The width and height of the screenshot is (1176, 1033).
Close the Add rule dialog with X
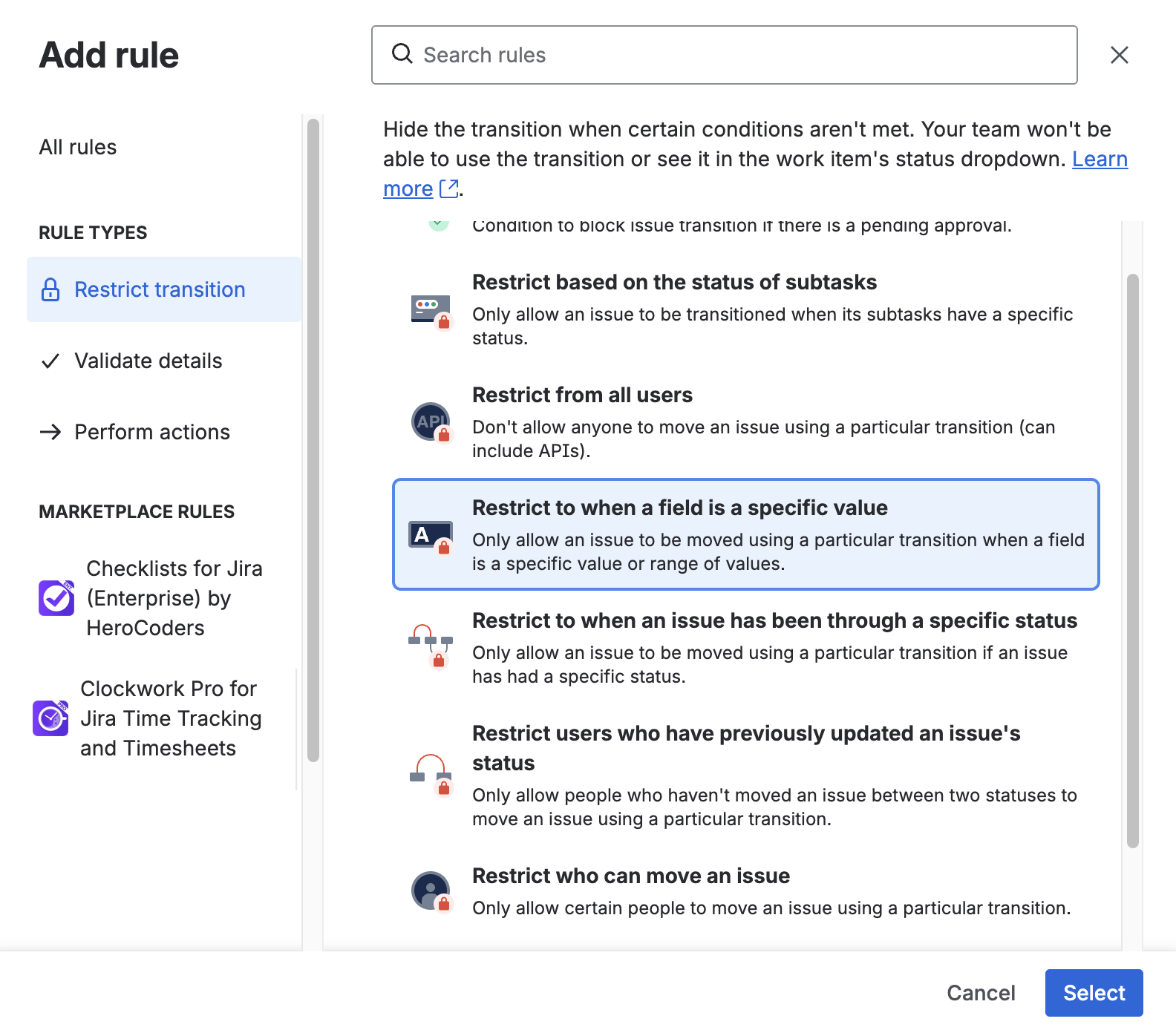click(1119, 55)
